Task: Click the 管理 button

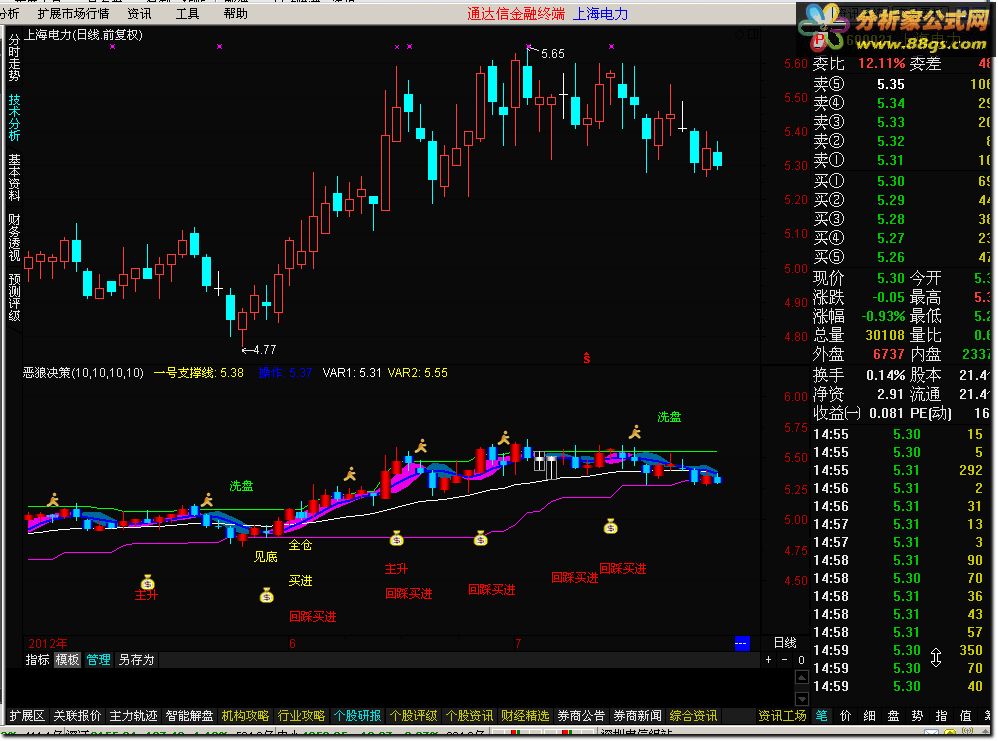Action: click(98, 660)
